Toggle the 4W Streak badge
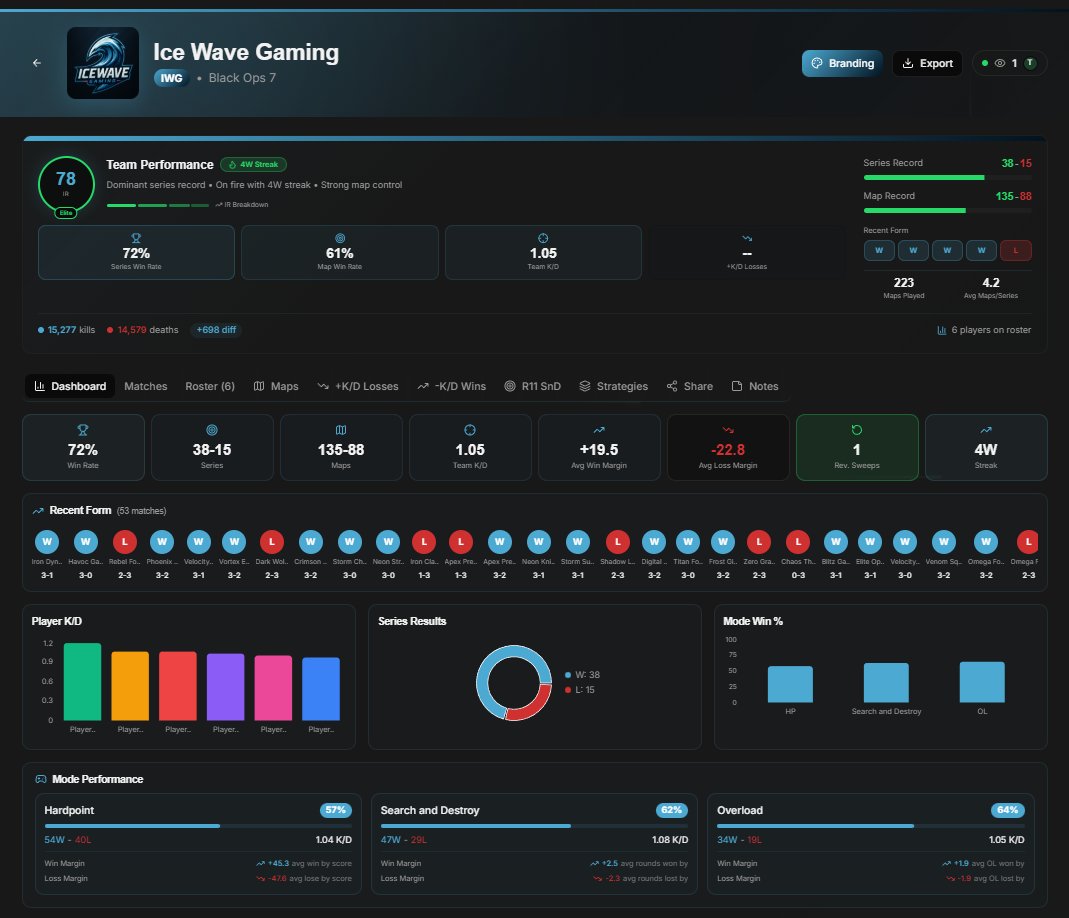This screenshot has width=1069, height=918. [253, 164]
